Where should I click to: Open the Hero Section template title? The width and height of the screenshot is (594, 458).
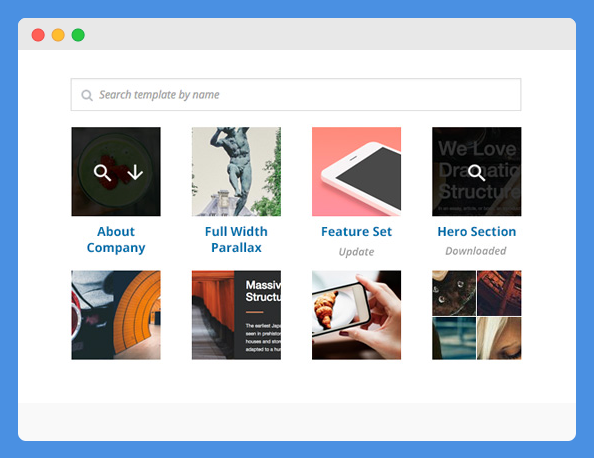click(477, 231)
